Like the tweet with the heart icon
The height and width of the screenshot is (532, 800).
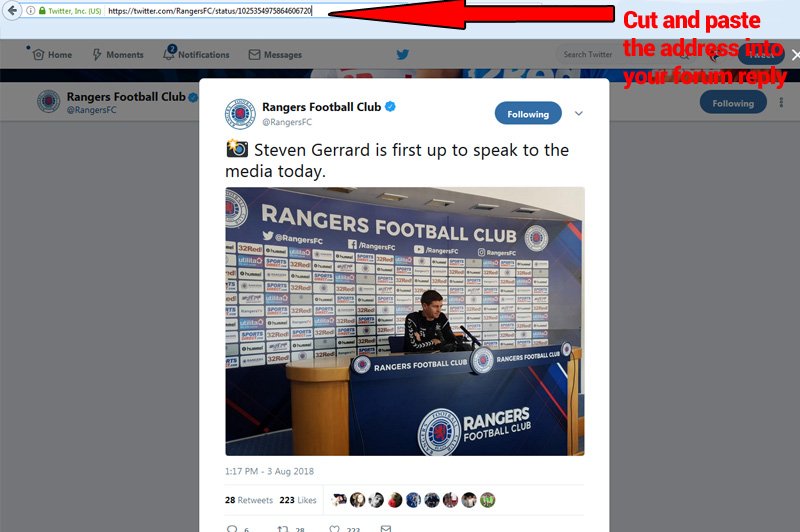335,529
